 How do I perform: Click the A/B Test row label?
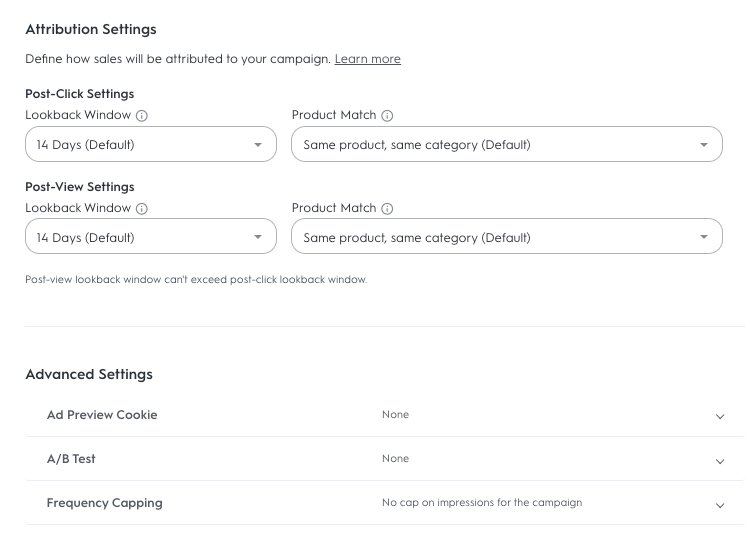coord(71,459)
